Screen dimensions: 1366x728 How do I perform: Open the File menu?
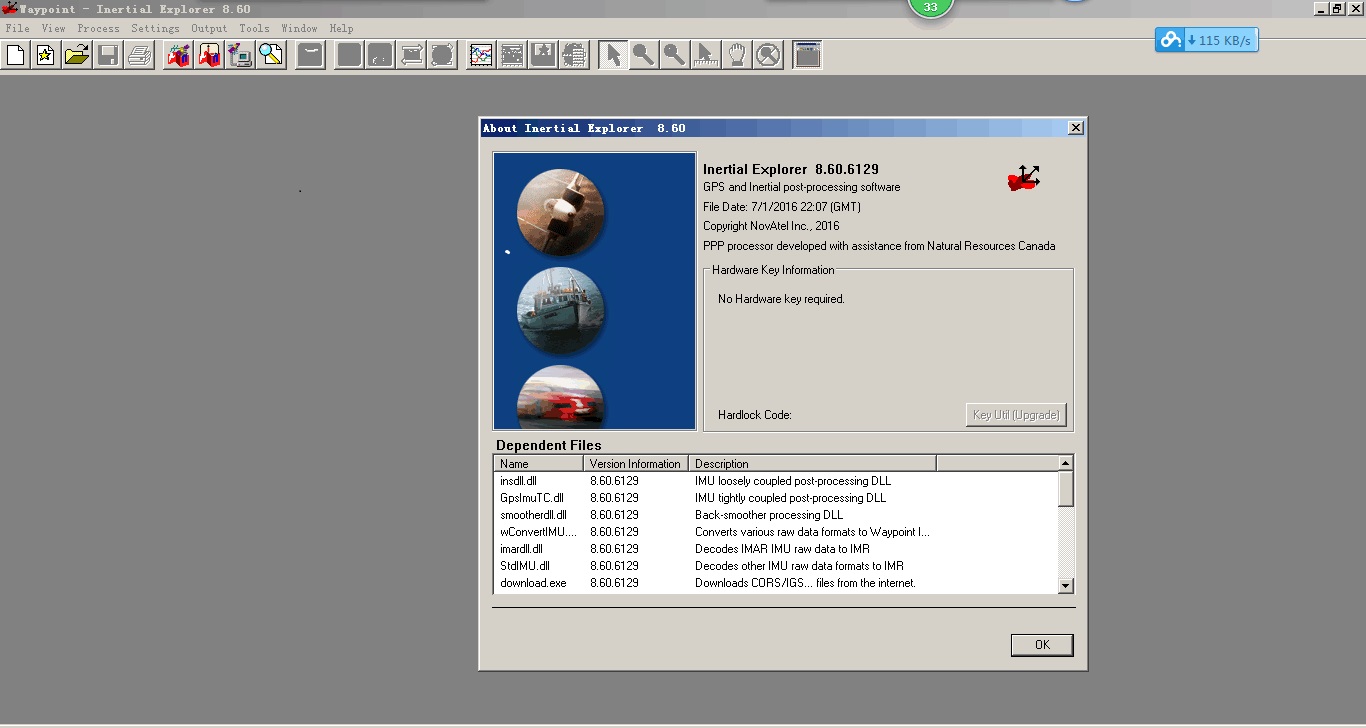(x=17, y=28)
